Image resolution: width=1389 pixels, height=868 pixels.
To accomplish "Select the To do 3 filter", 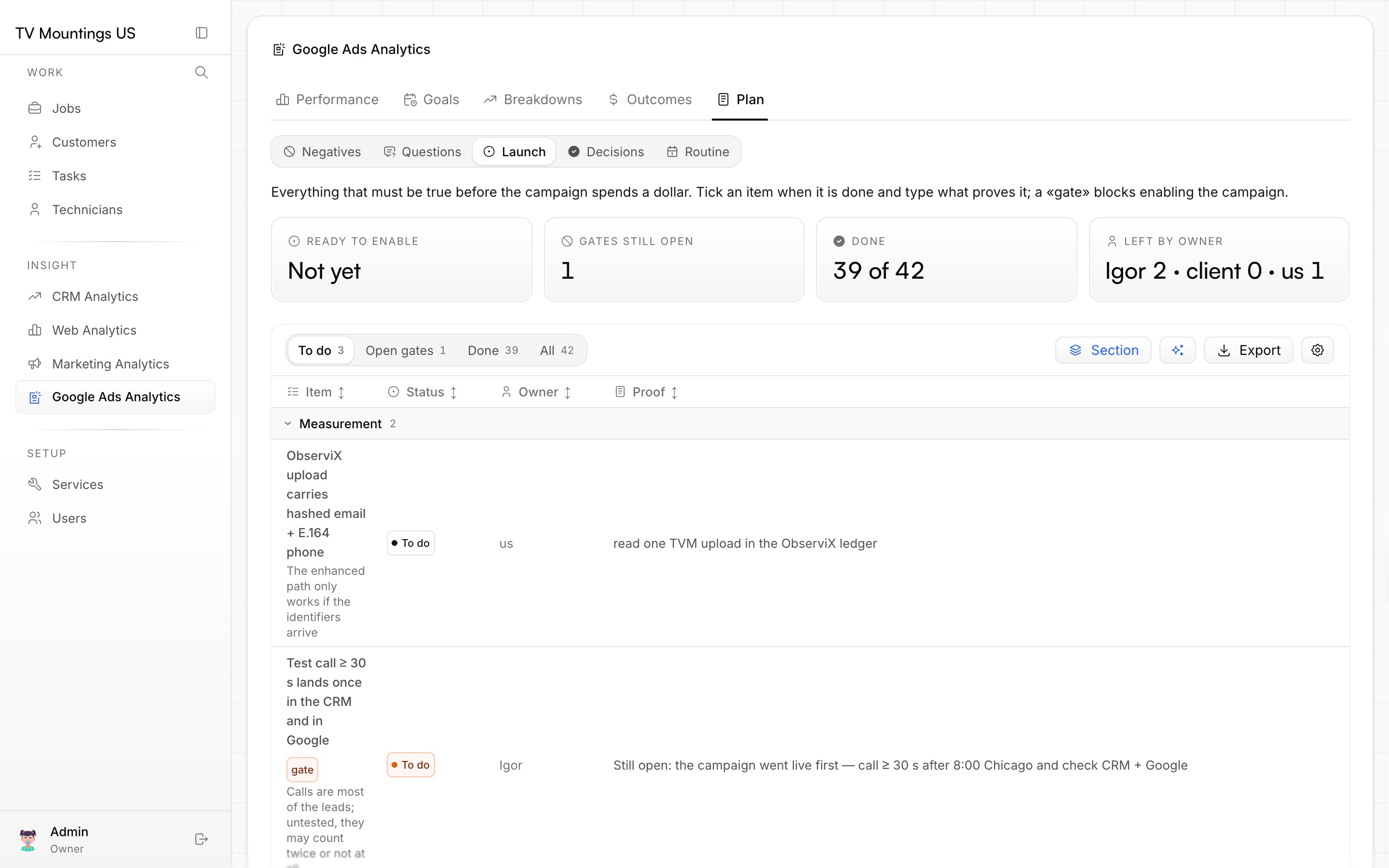I will [x=321, y=351].
